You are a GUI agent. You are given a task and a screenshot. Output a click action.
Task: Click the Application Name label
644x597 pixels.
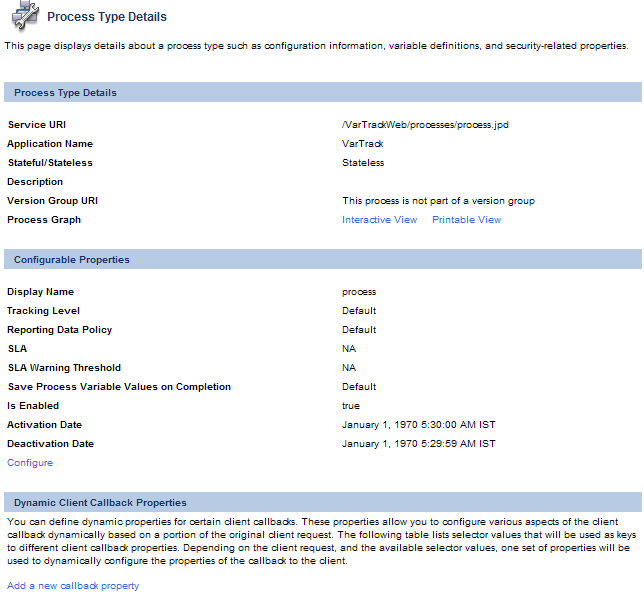click(x=50, y=144)
